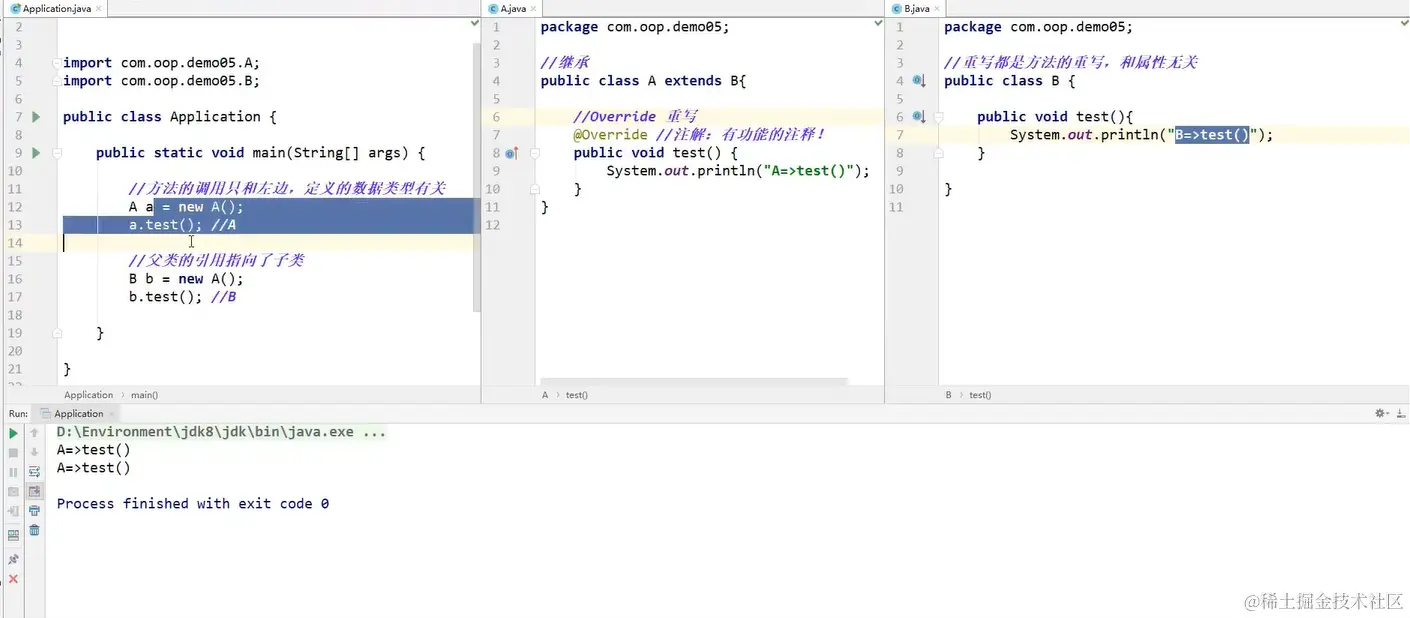
Task: Collapse test method fold in A.java
Action: pos(535,153)
